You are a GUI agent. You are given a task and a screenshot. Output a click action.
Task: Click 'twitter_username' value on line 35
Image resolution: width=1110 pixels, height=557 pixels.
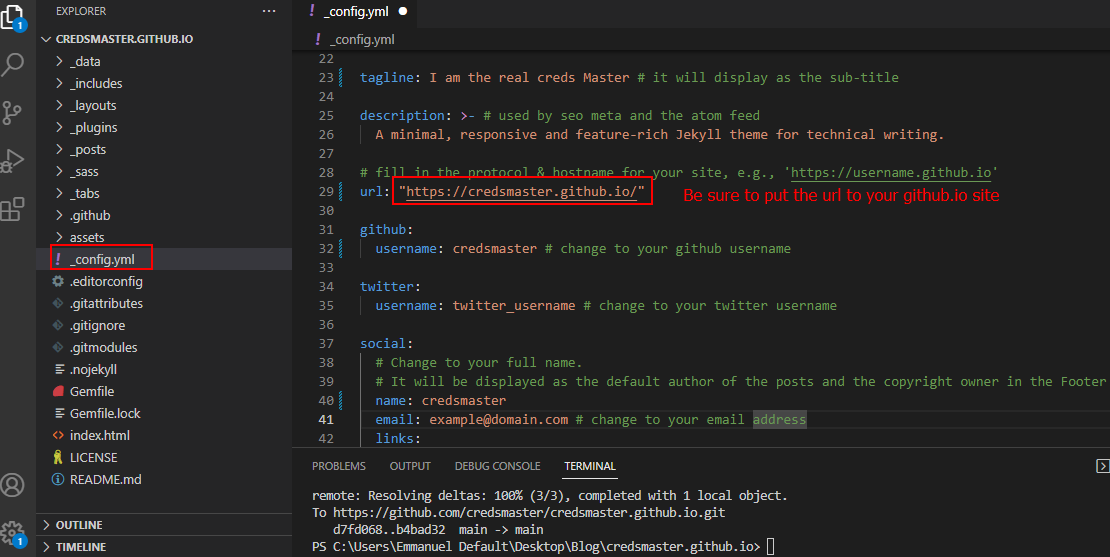tap(514, 306)
